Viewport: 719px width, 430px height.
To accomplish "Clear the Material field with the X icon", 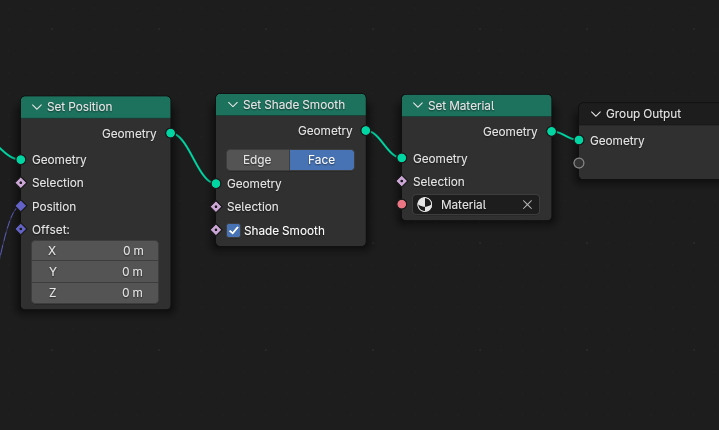I will (527, 204).
